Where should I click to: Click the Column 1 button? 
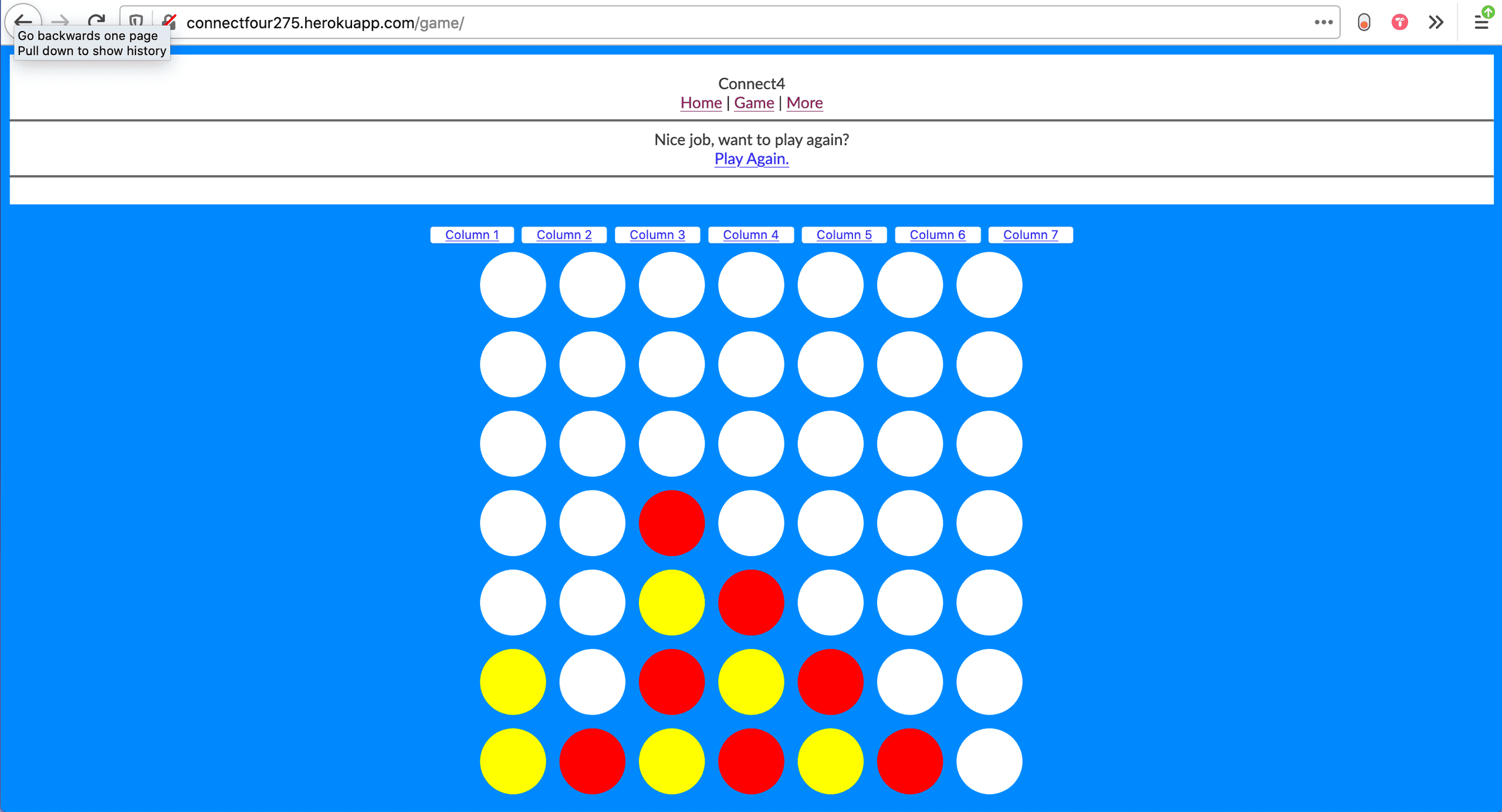[x=472, y=233]
